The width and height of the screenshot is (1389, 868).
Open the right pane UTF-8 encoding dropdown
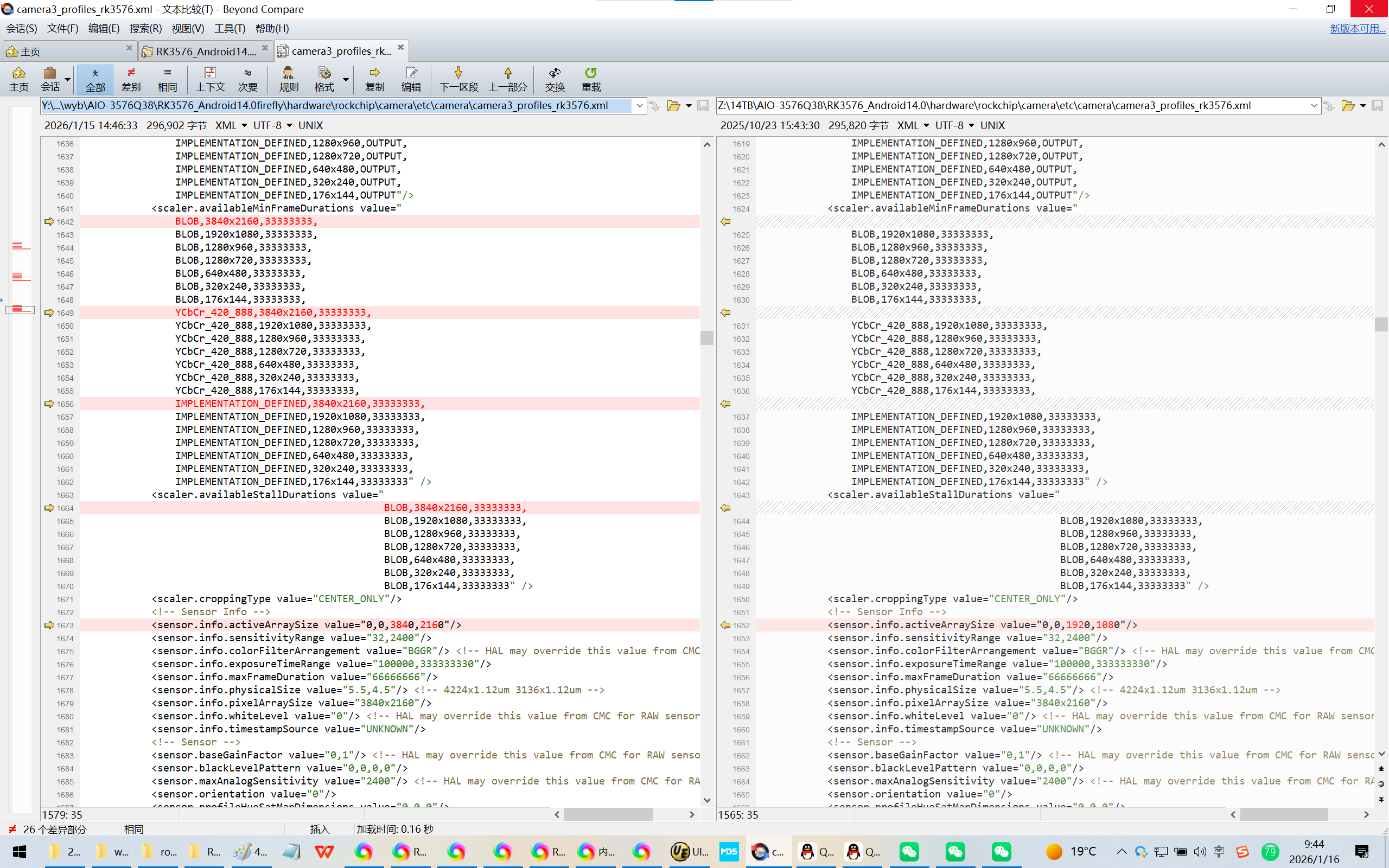point(971,125)
